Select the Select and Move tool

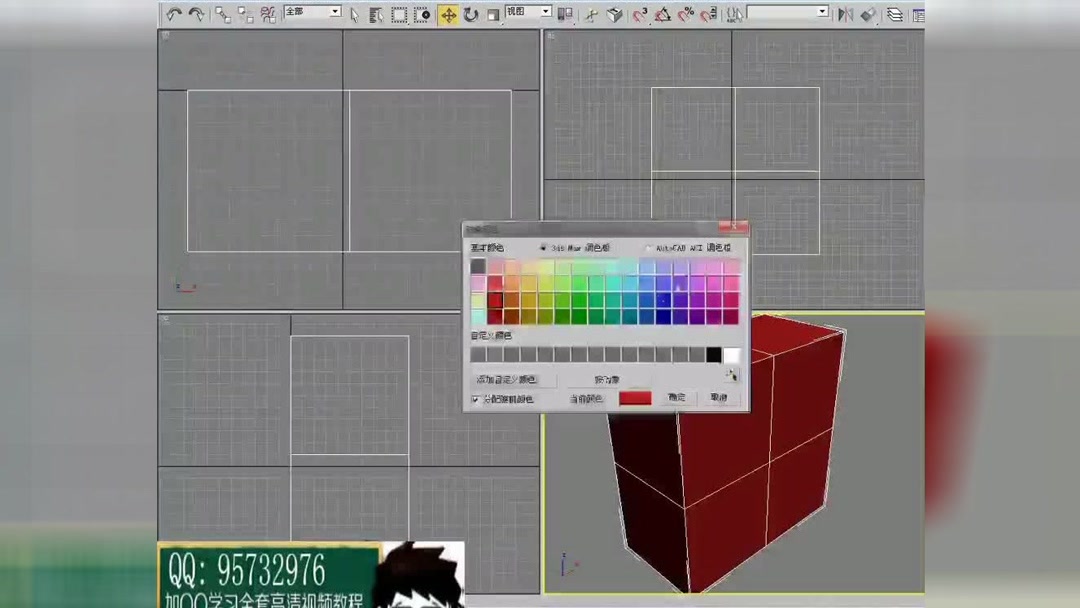[x=450, y=14]
